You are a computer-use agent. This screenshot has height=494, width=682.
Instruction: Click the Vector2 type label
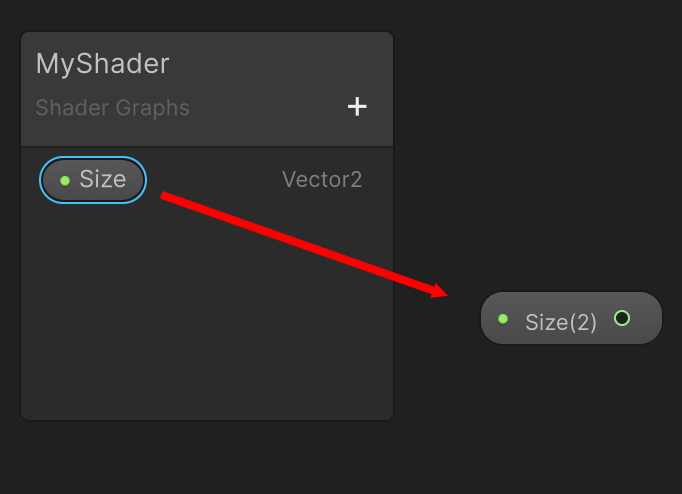pyautogui.click(x=322, y=180)
